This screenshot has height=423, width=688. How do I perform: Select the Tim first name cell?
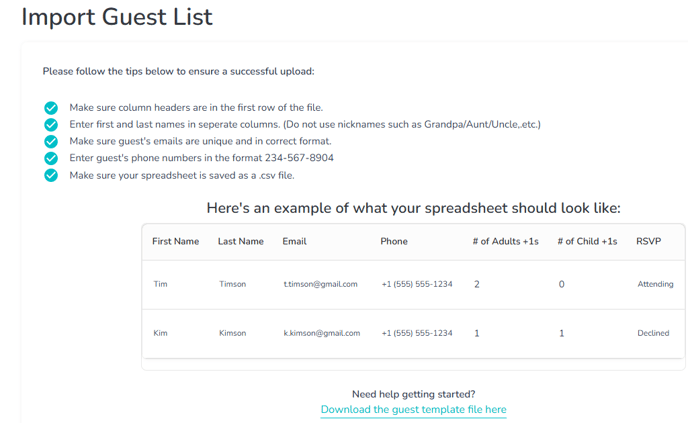[x=161, y=284]
